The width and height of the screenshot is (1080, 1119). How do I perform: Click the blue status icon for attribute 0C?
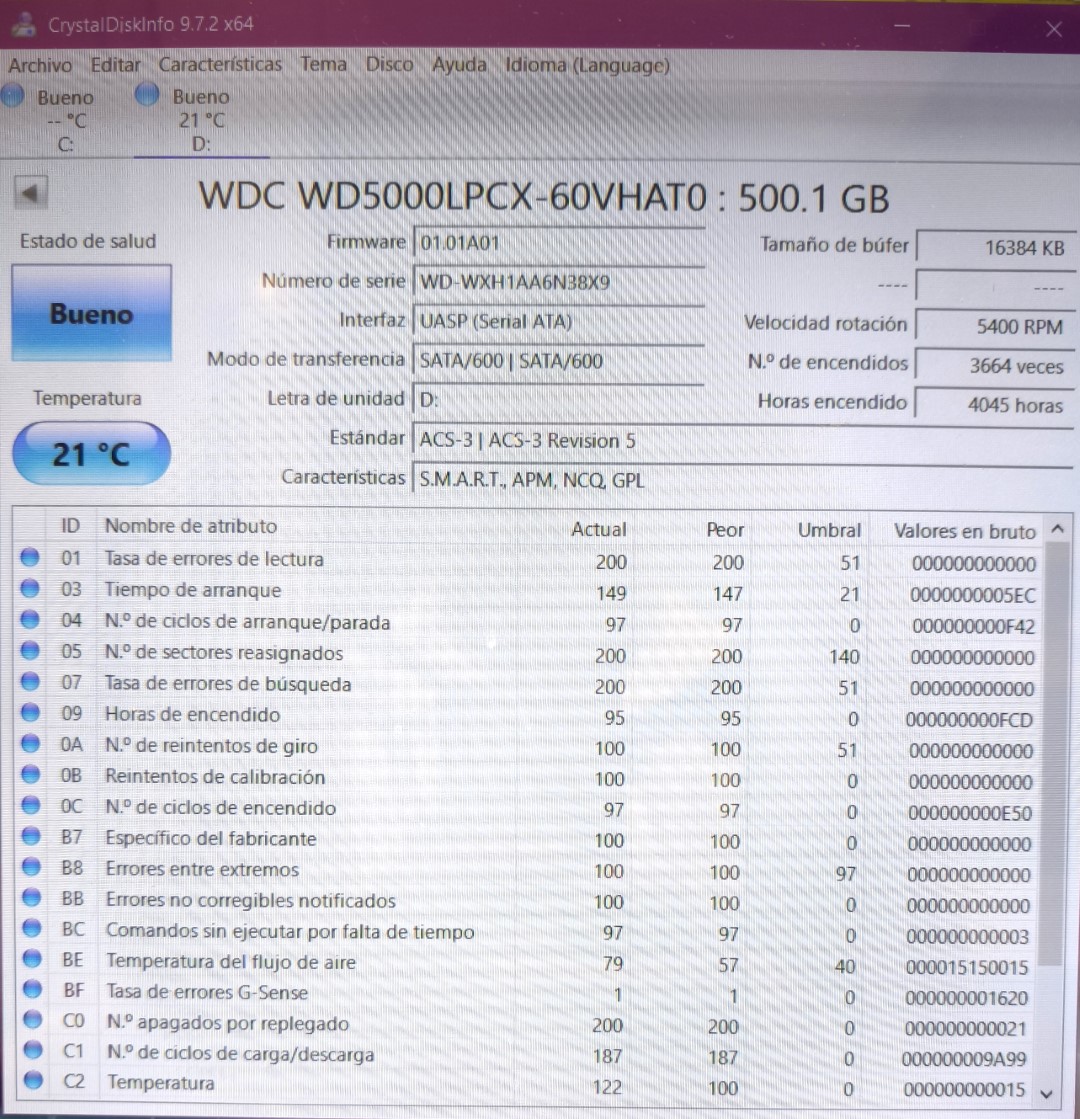pyautogui.click(x=31, y=804)
